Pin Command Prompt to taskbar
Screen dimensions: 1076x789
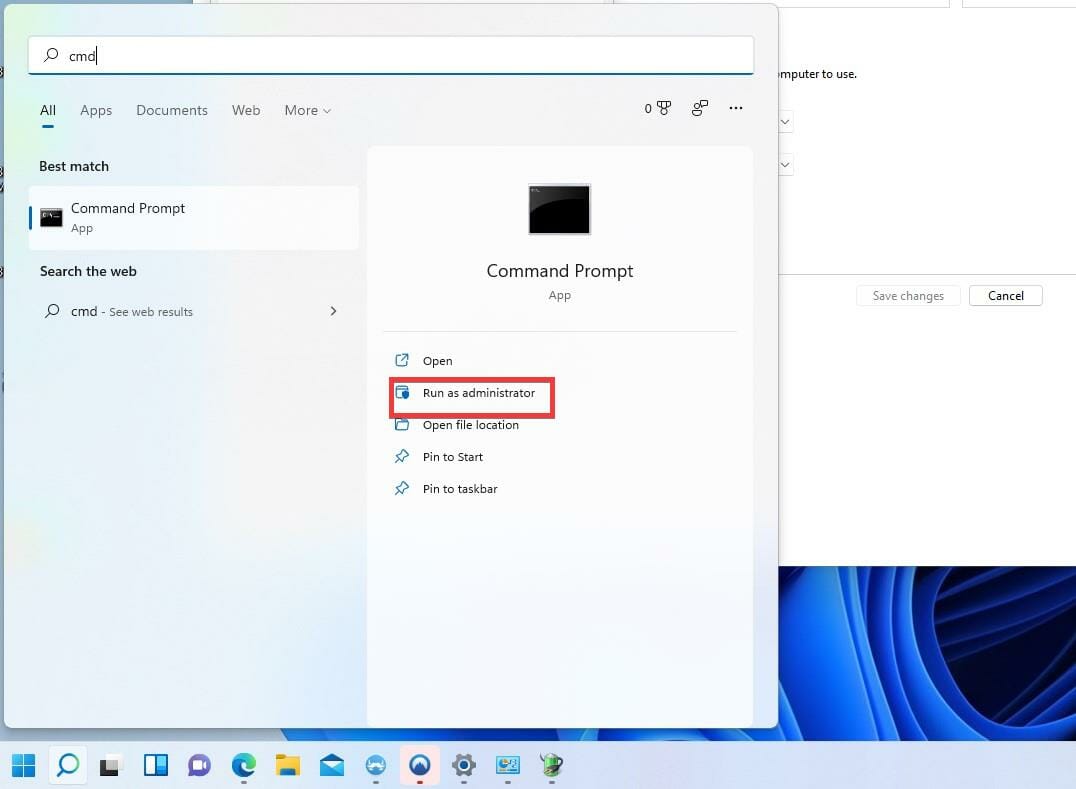point(460,488)
